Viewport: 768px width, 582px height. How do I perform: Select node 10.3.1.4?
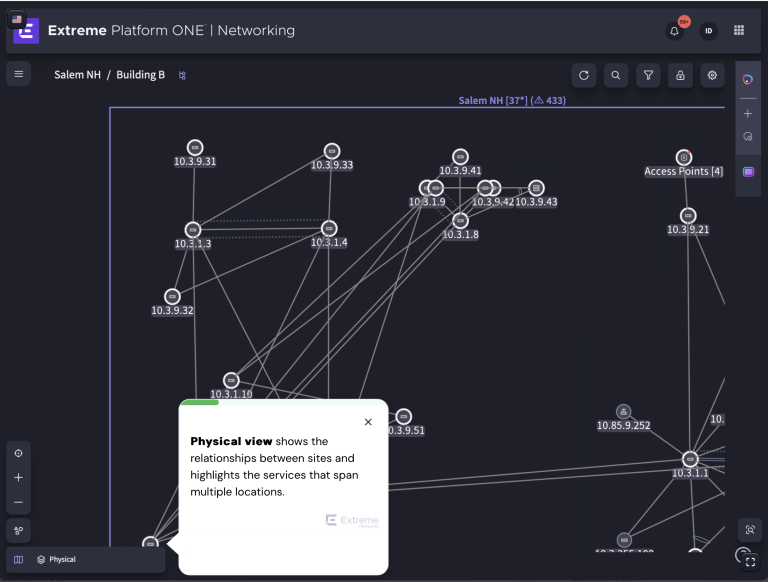tap(329, 228)
